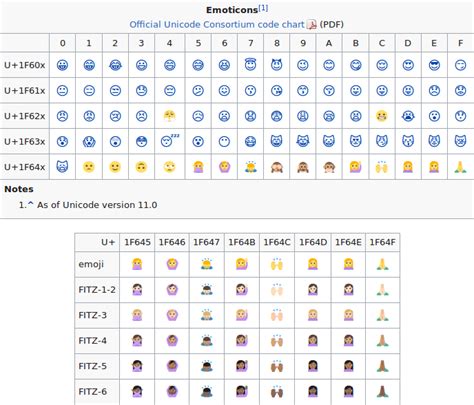Select the speak-no-evil monkey in the U+1F64x row
Screen dimensions: 474x405
(x=329, y=167)
